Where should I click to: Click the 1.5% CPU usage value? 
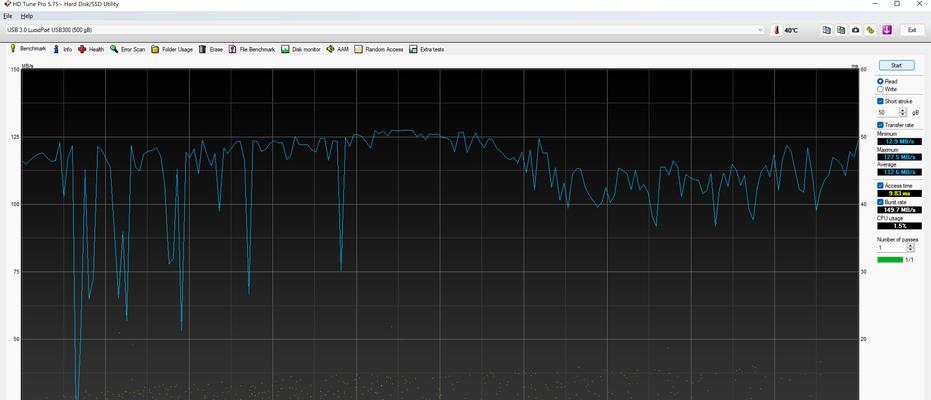pyautogui.click(x=900, y=226)
